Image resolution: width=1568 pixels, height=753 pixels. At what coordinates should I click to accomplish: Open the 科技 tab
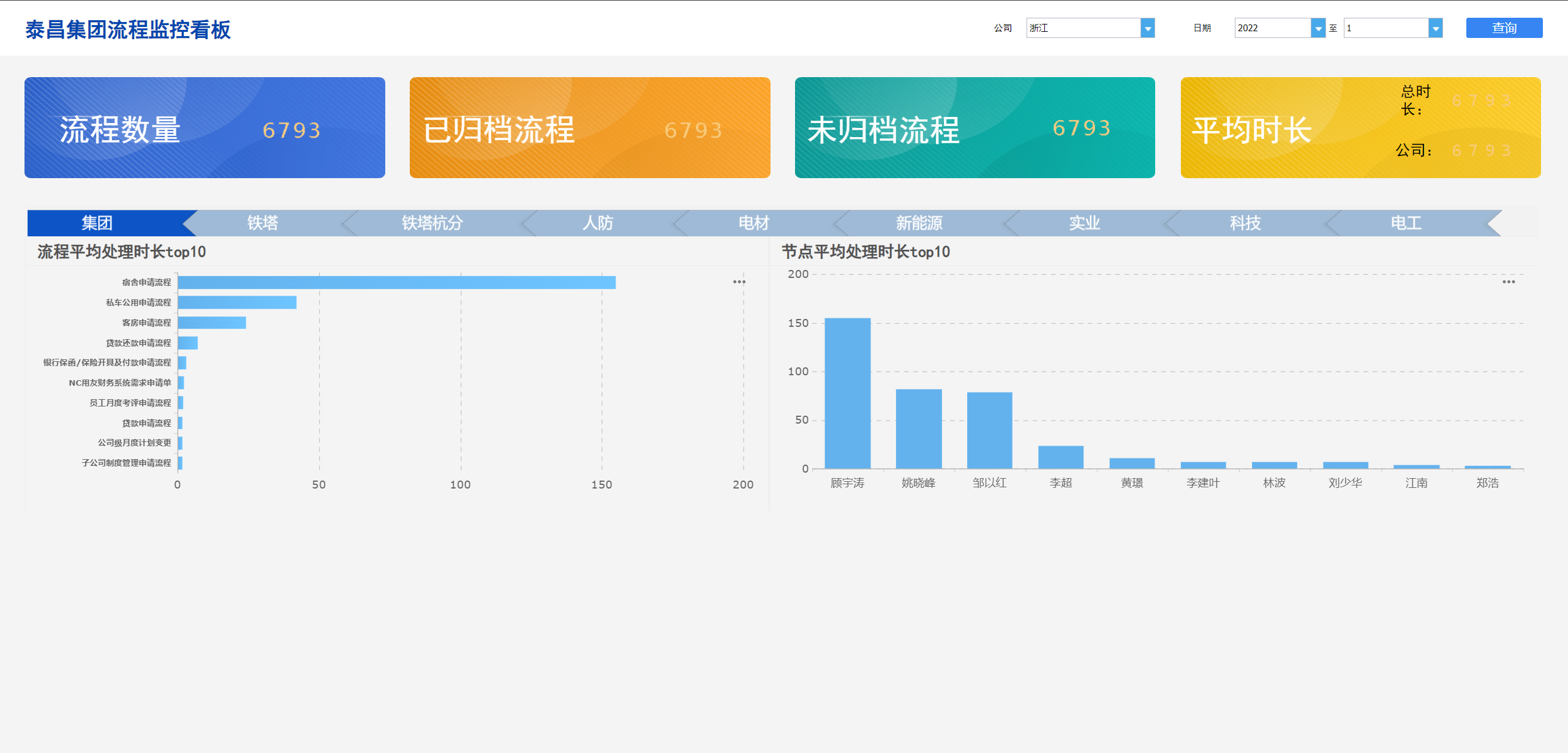(x=1245, y=223)
